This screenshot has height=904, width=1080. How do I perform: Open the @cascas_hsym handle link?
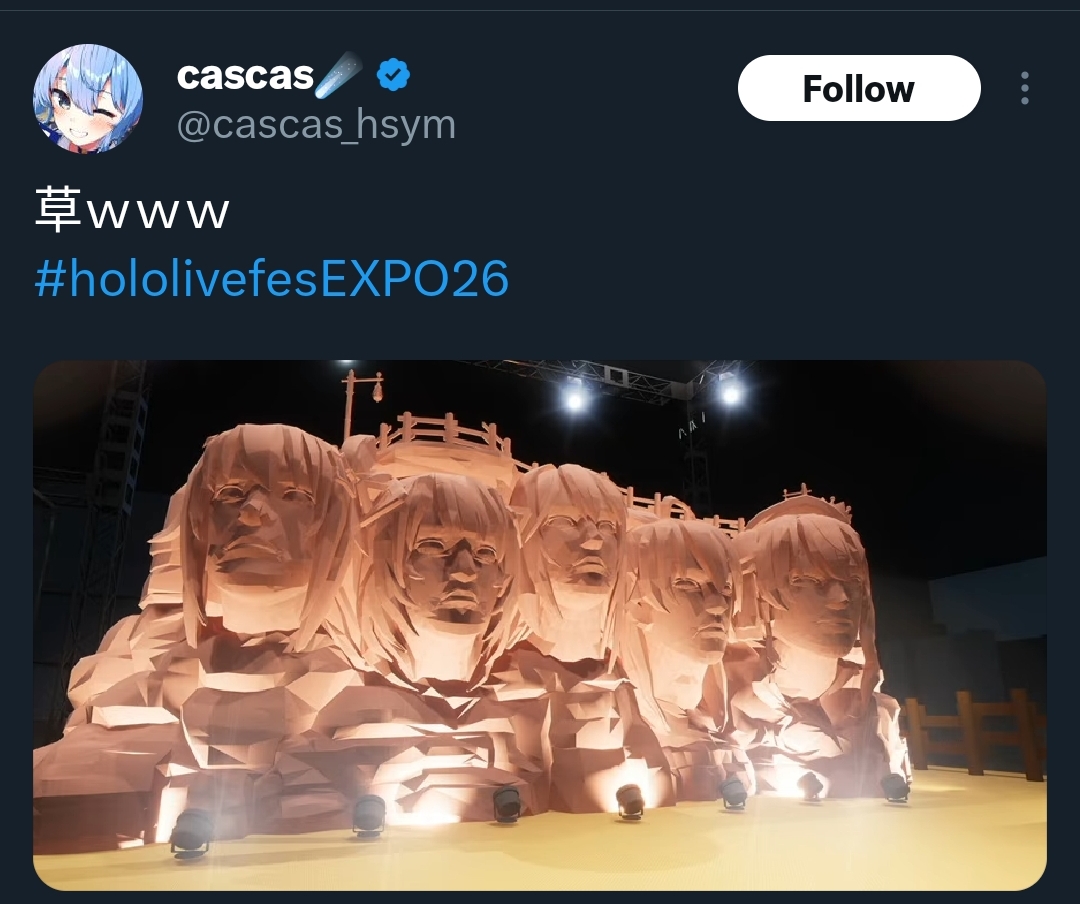click(x=316, y=125)
